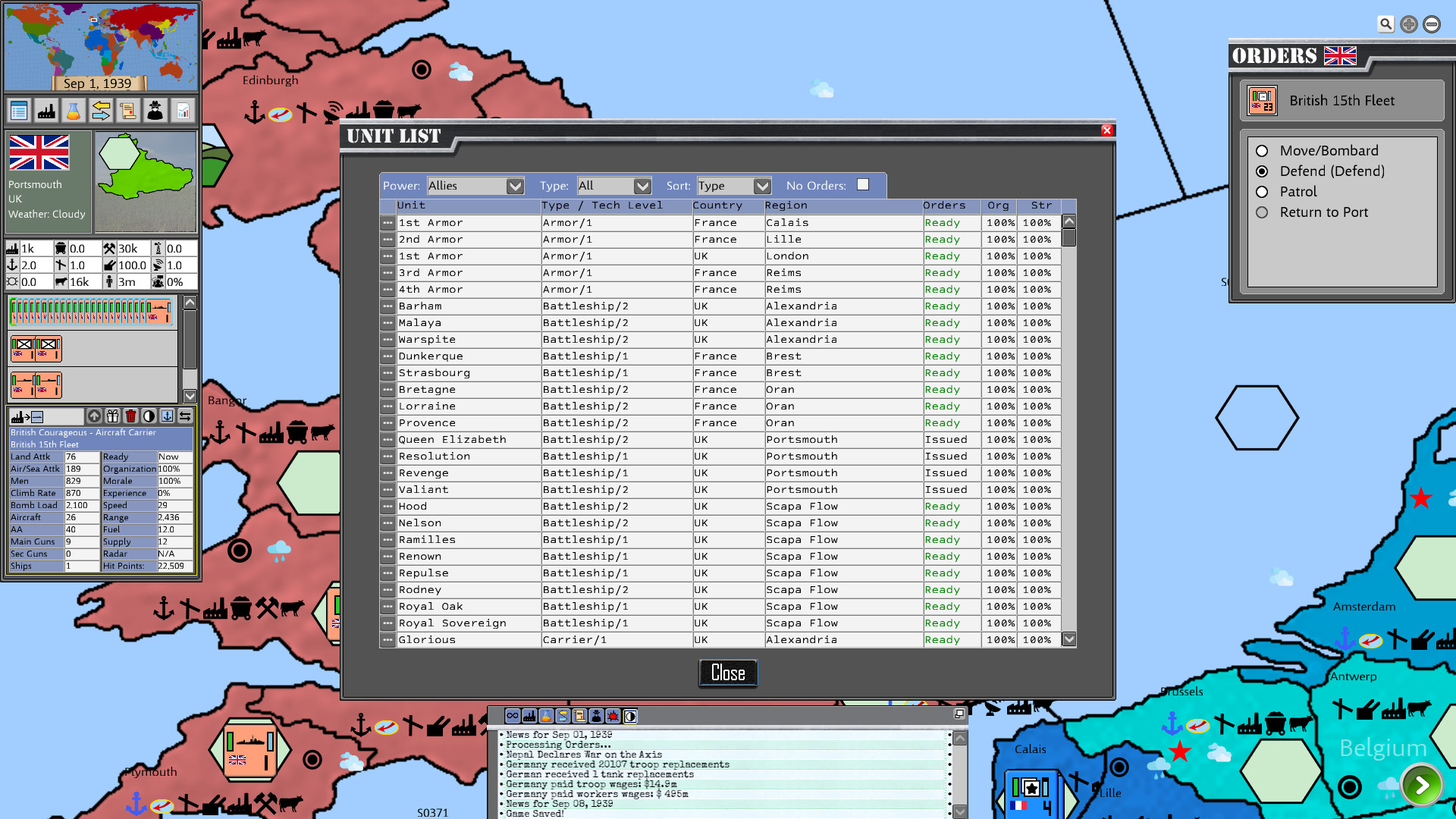Open the espionage spy screen

coord(155,110)
